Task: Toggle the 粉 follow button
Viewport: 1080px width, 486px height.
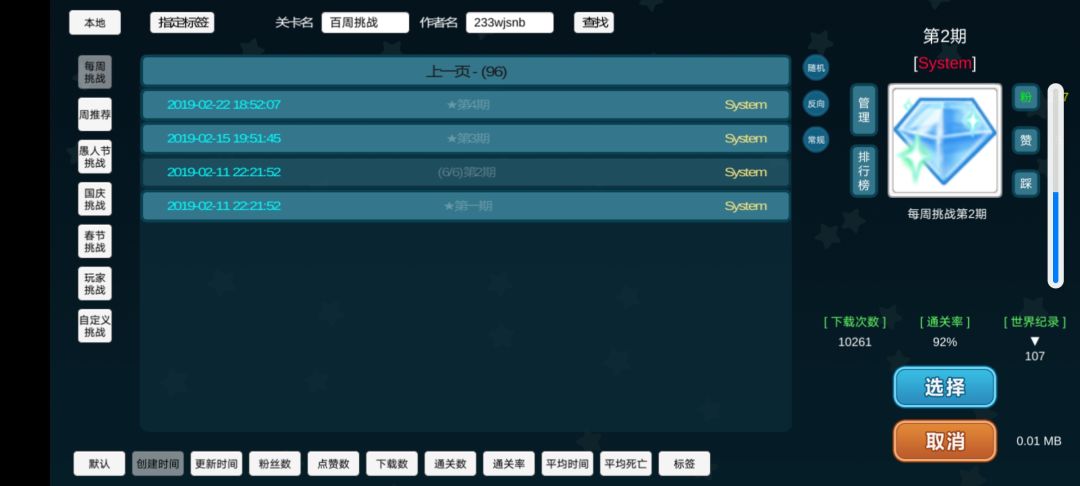Action: pos(1026,97)
